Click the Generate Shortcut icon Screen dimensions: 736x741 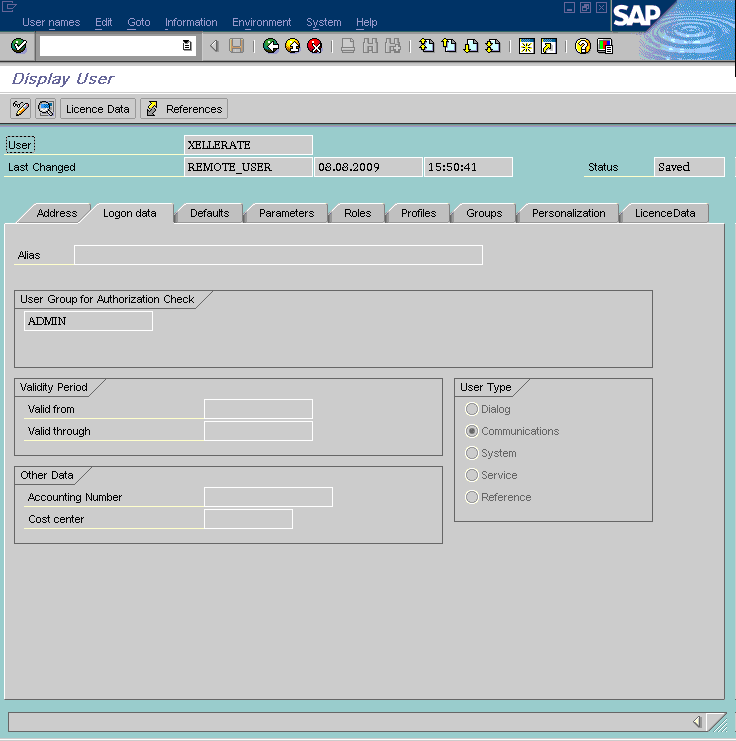tap(549, 46)
